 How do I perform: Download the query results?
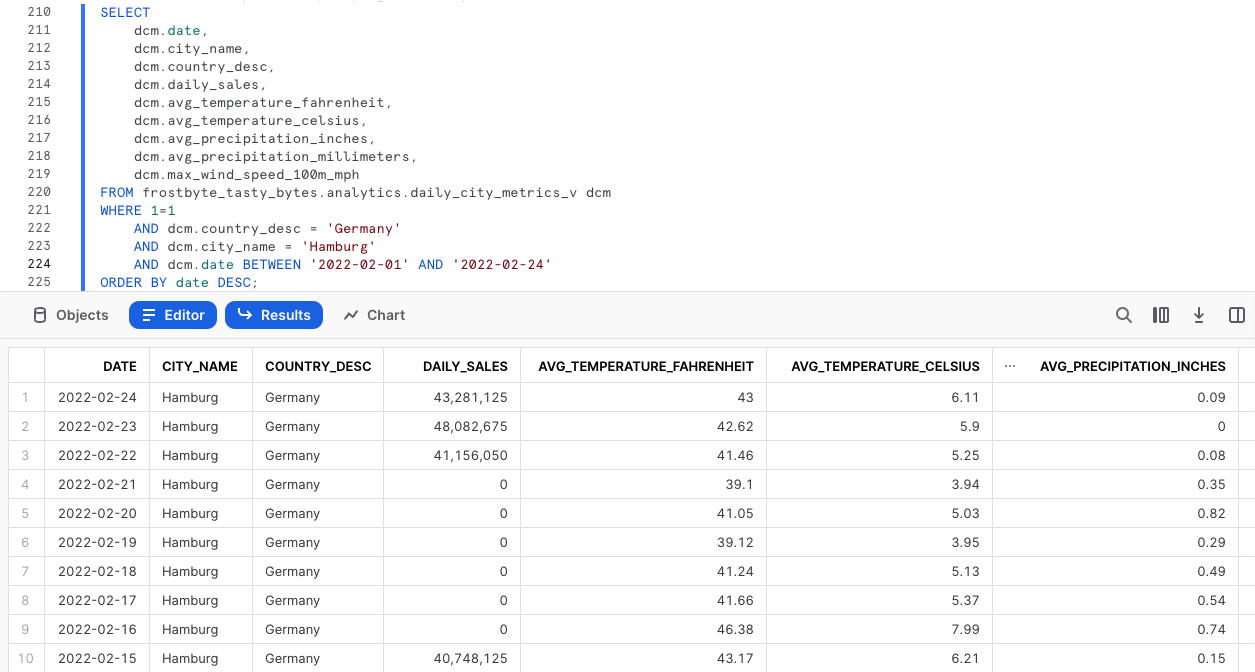(x=1198, y=315)
